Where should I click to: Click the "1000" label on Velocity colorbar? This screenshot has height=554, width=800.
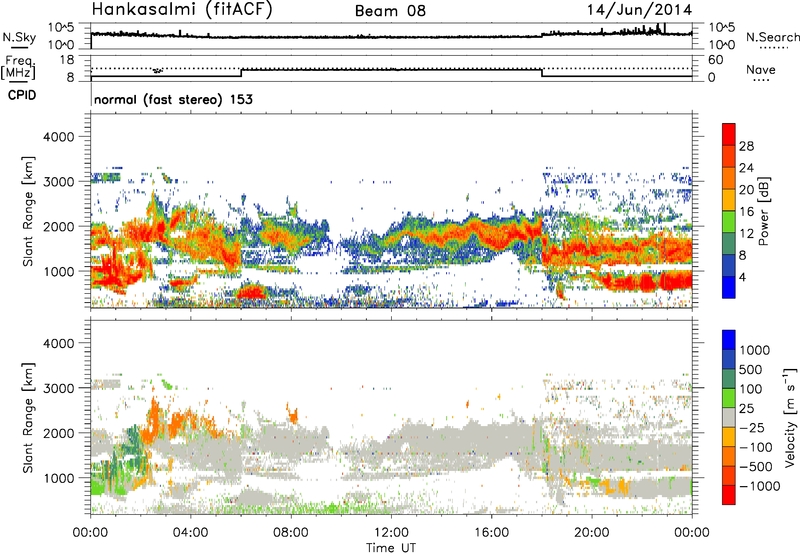pos(755,350)
